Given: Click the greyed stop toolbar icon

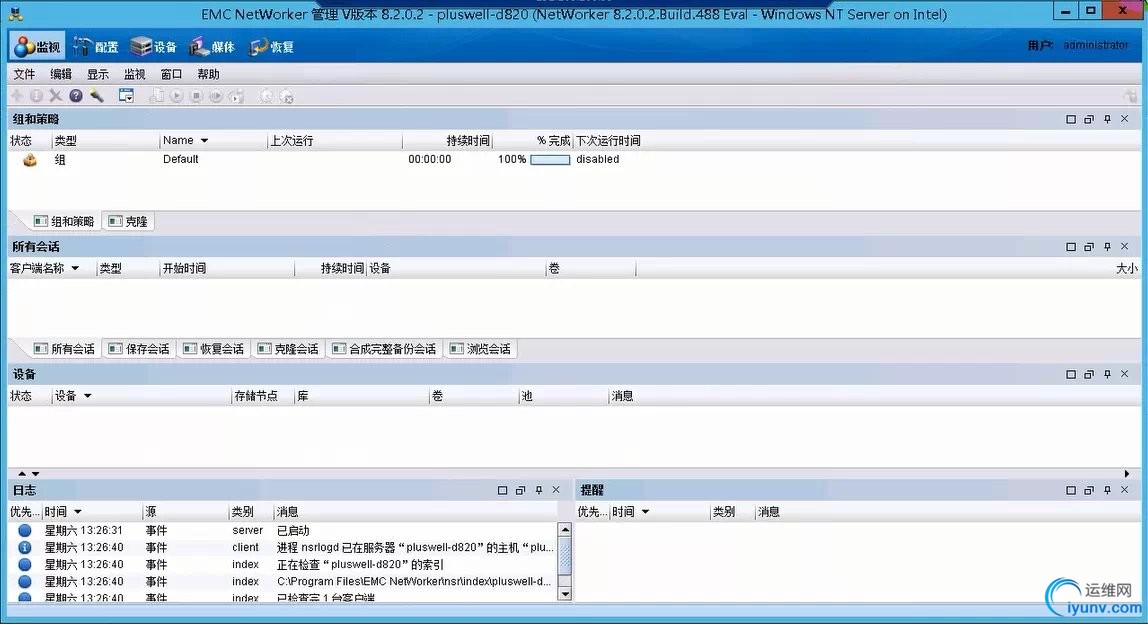Looking at the screenshot, I should point(195,96).
